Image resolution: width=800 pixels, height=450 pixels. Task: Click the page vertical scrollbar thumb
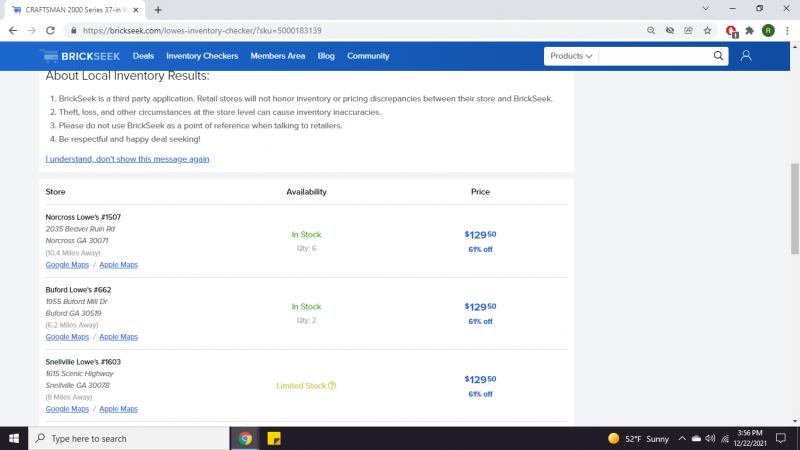pyautogui.click(x=795, y=208)
